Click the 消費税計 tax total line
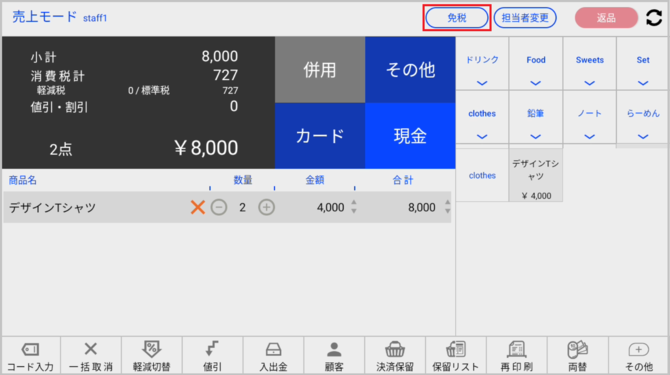This screenshot has width=670, height=375. point(134,76)
